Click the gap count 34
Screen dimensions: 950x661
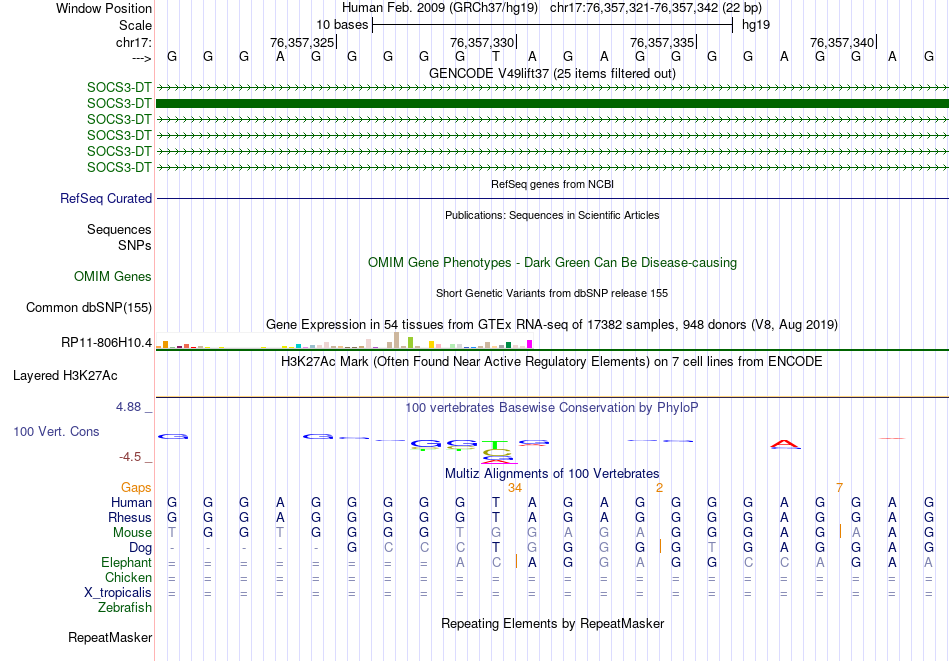click(515, 488)
